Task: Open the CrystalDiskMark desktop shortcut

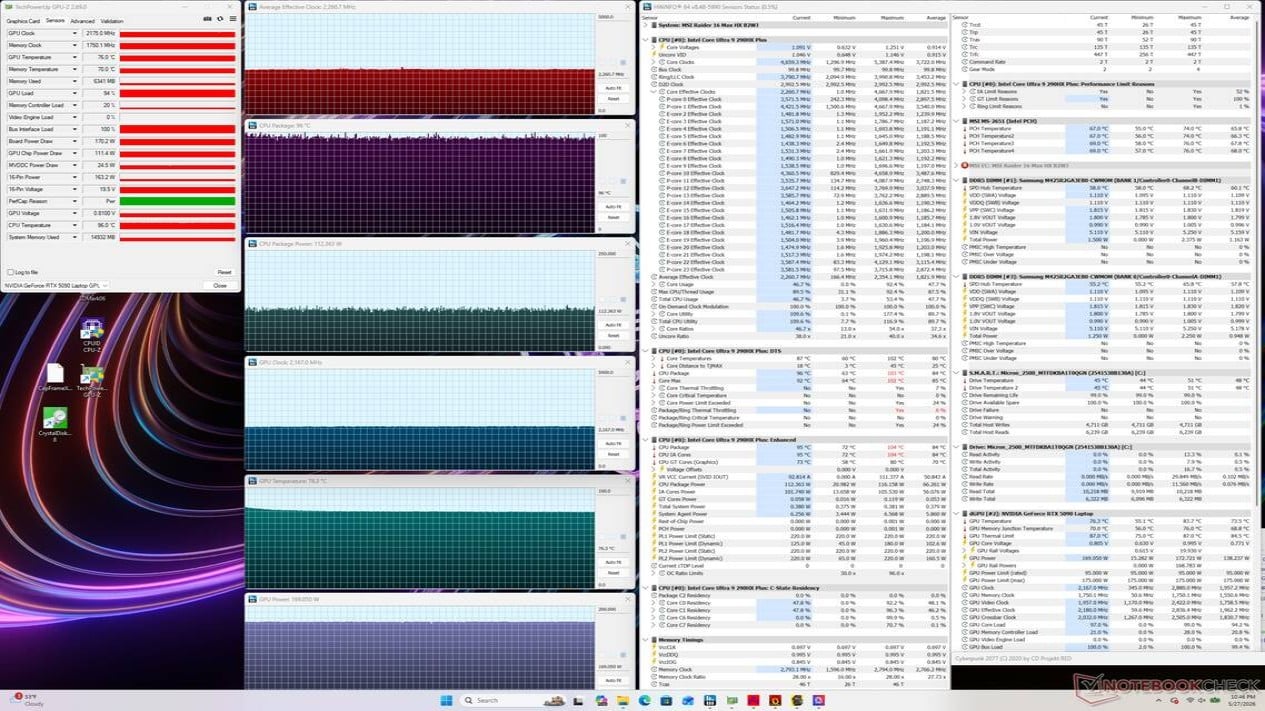Action: [54, 423]
